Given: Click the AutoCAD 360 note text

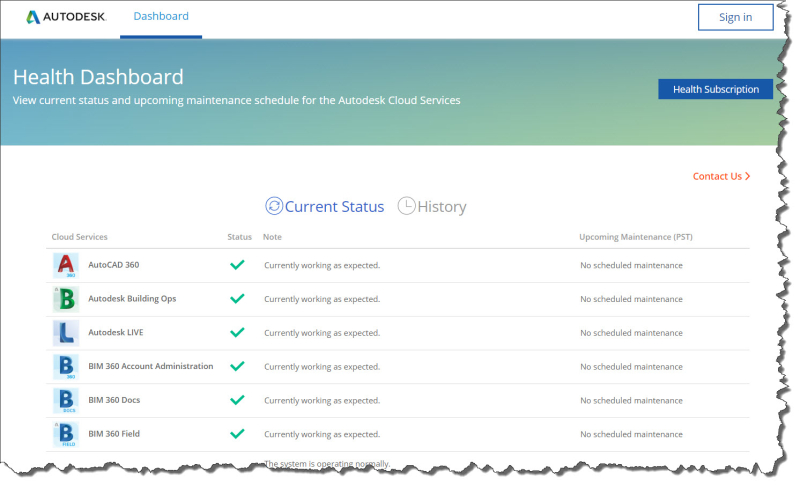Looking at the screenshot, I should pyautogui.click(x=322, y=265).
